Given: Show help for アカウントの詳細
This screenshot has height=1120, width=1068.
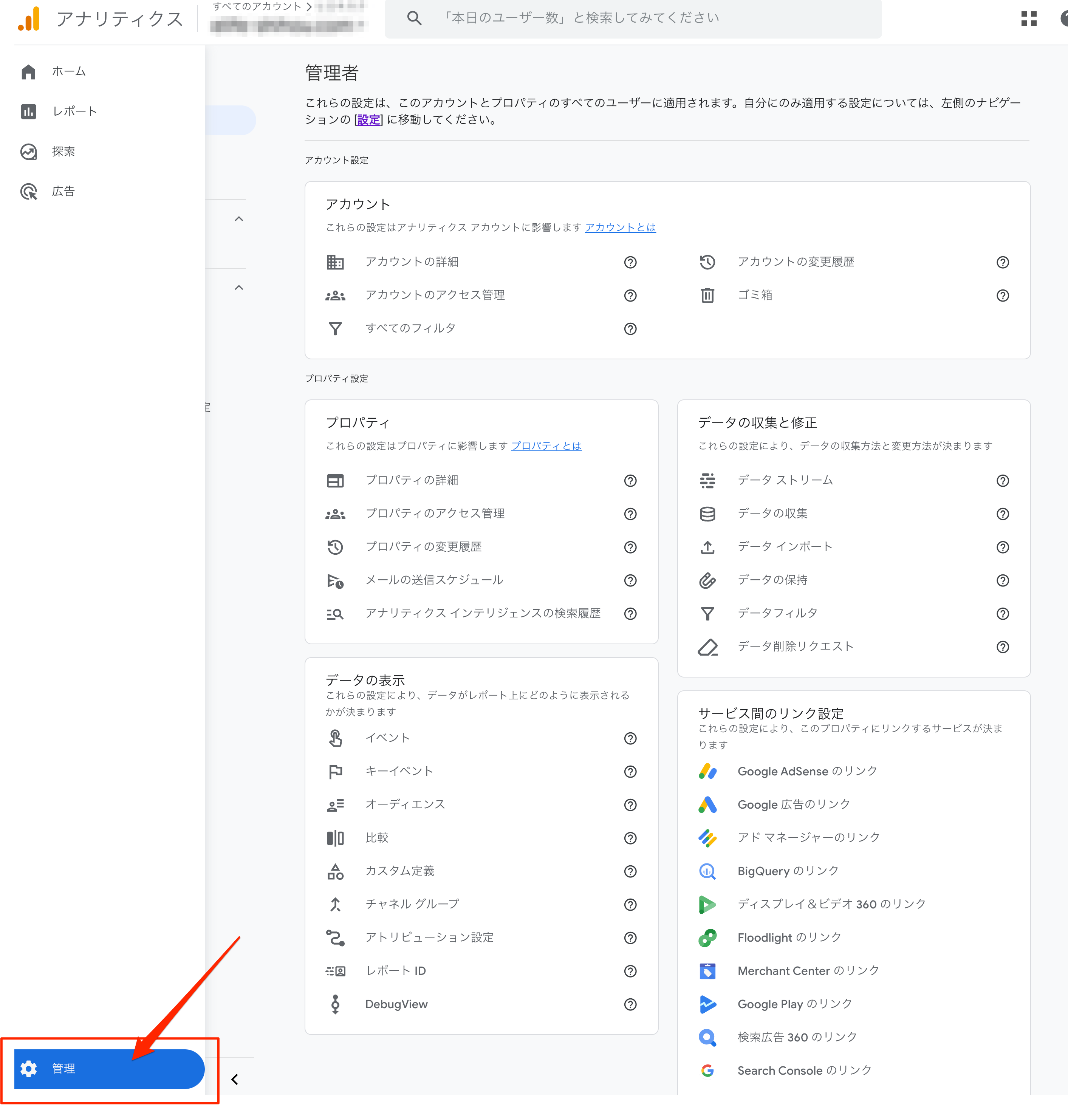Looking at the screenshot, I should tap(630, 262).
